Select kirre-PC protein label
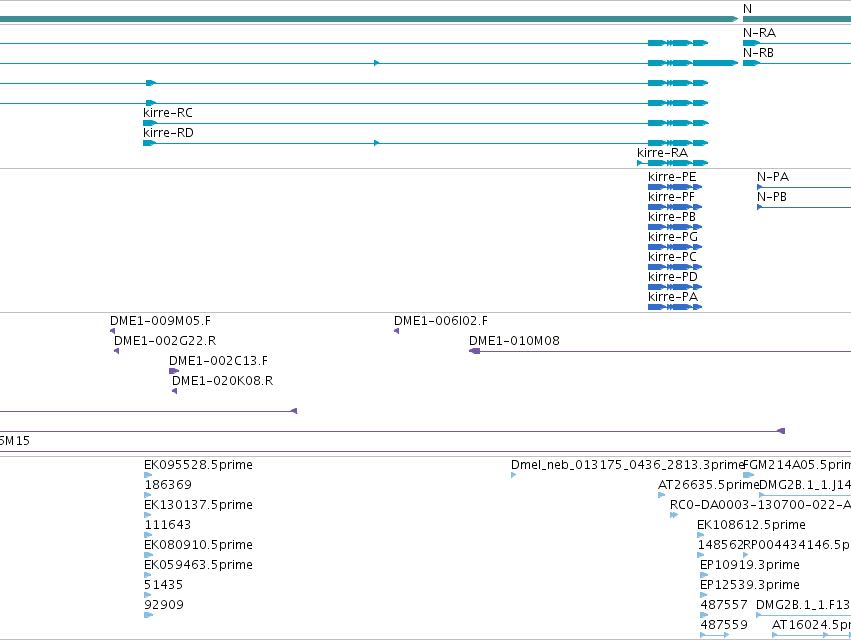The width and height of the screenshot is (851, 640). pos(672,257)
